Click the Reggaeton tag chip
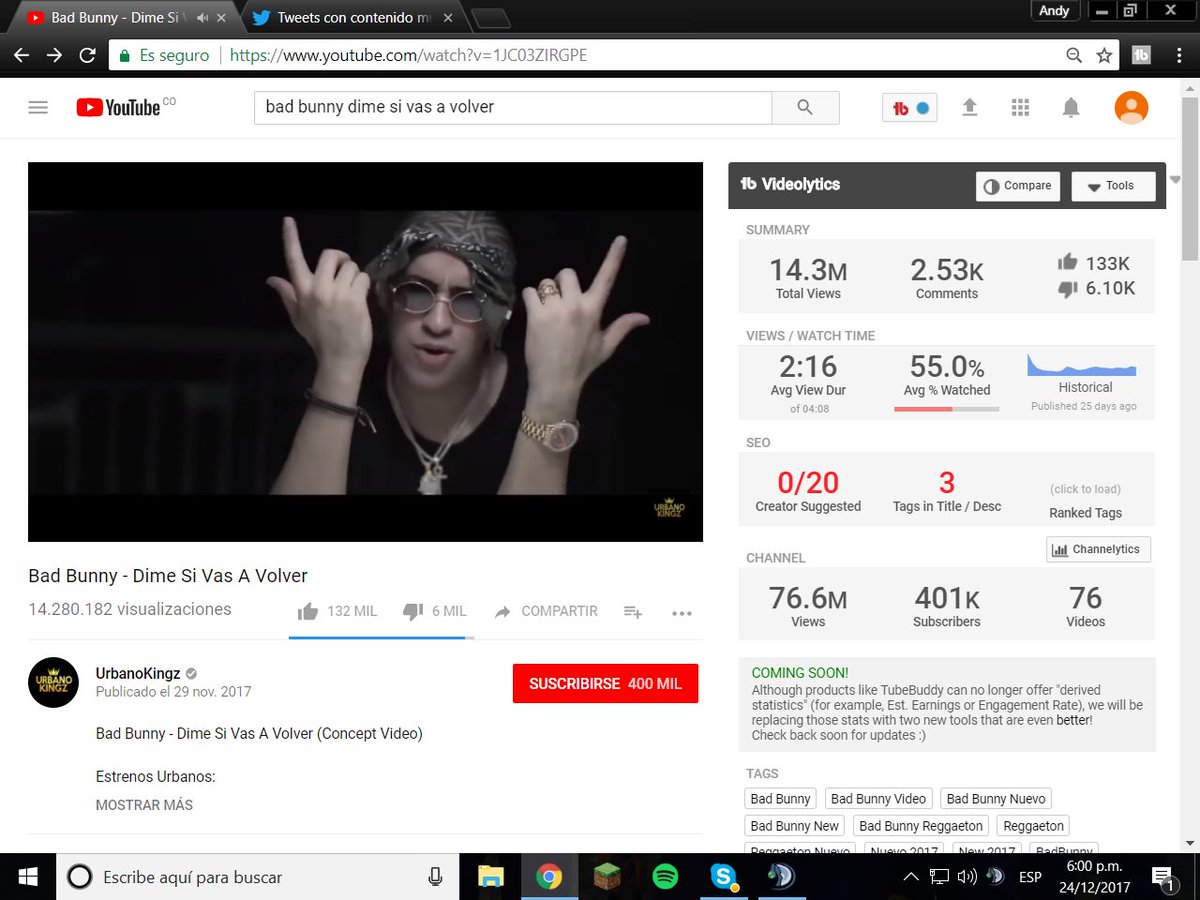Image resolution: width=1200 pixels, height=900 pixels. (1033, 826)
